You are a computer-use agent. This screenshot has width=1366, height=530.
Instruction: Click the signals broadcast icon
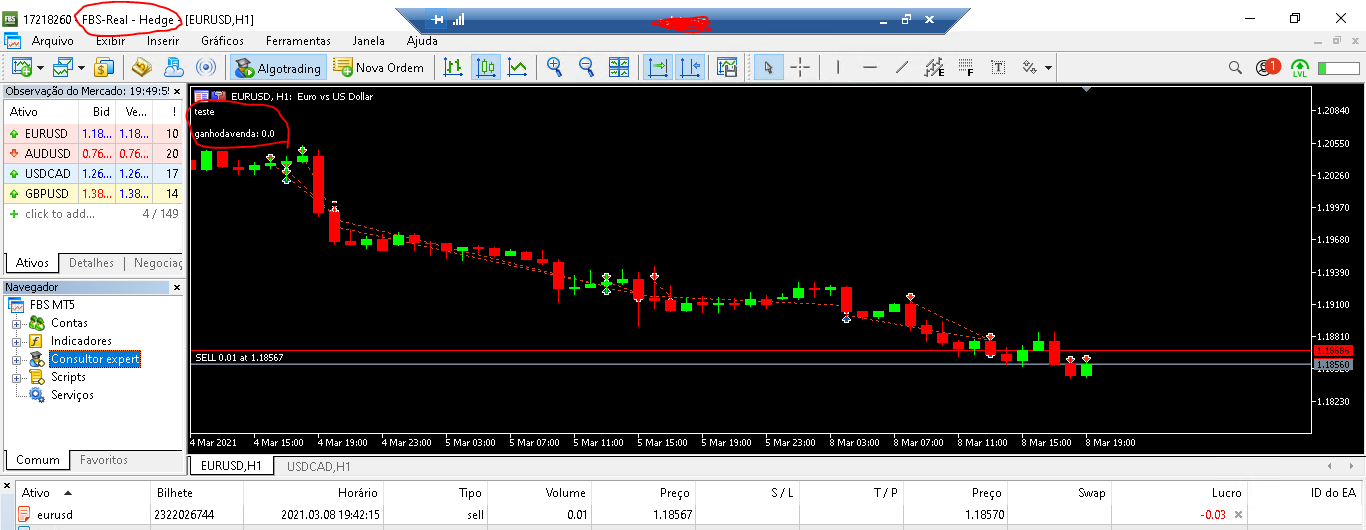pos(206,67)
